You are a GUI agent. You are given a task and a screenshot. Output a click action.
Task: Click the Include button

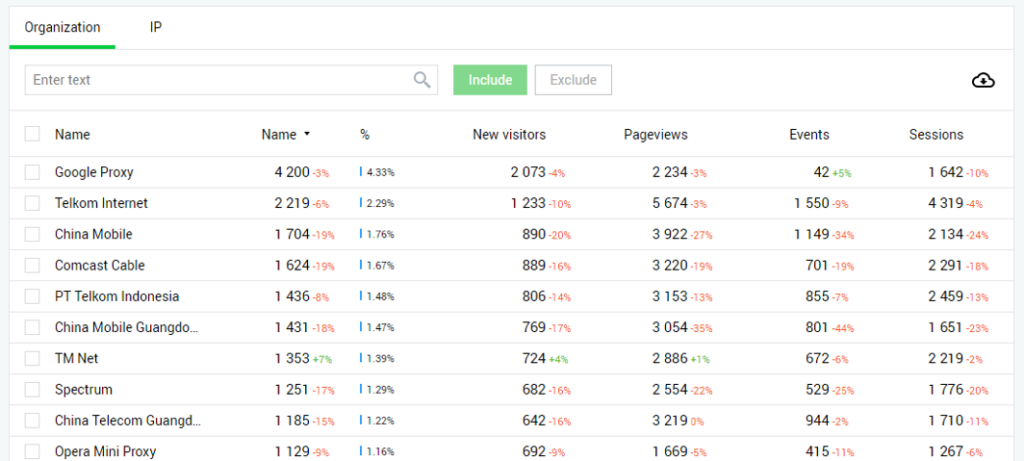(490, 80)
